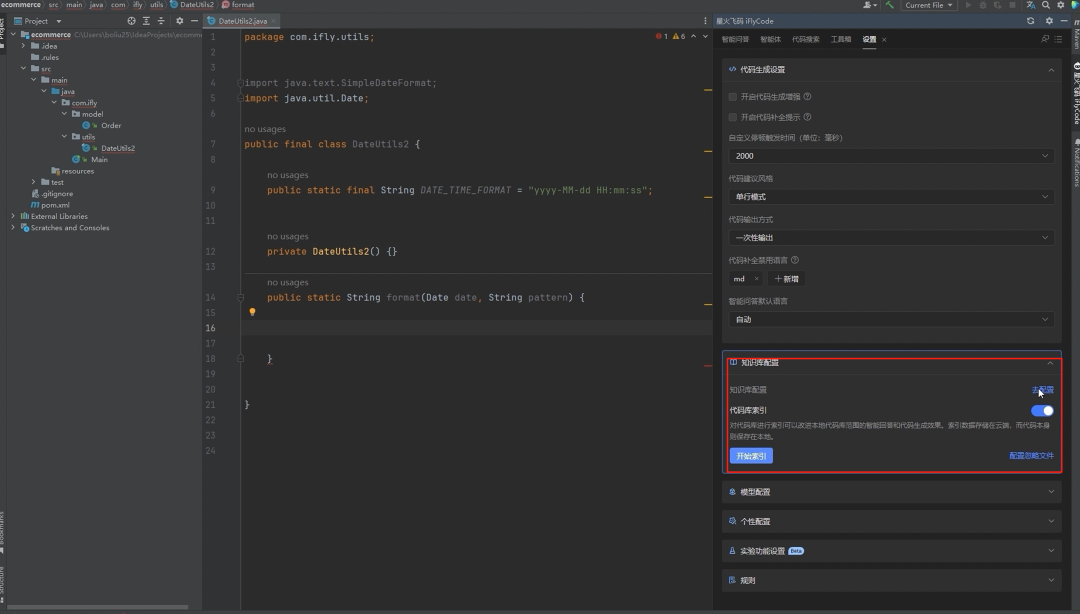Switch to the 智能体 tab
The width and height of the screenshot is (1080, 614).
770,39
